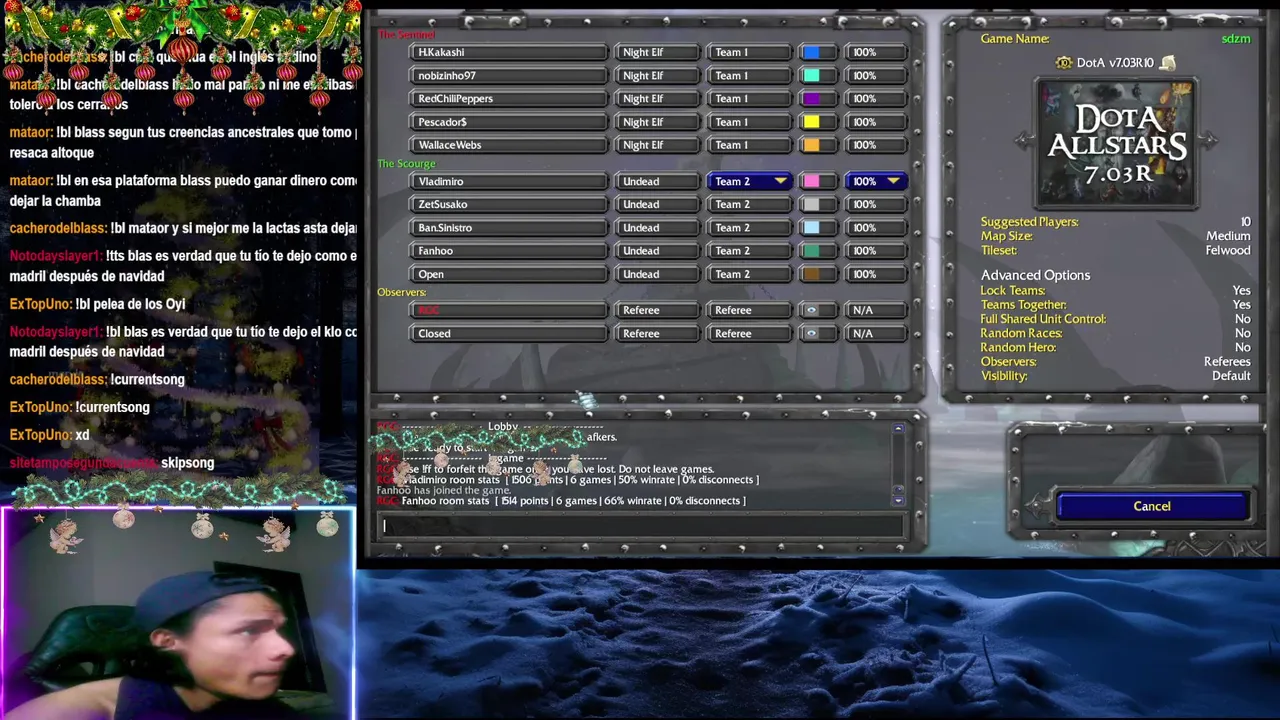Click WallaceWebs's Team 1 selector
Screen dimensions: 1280x720
click(750, 145)
